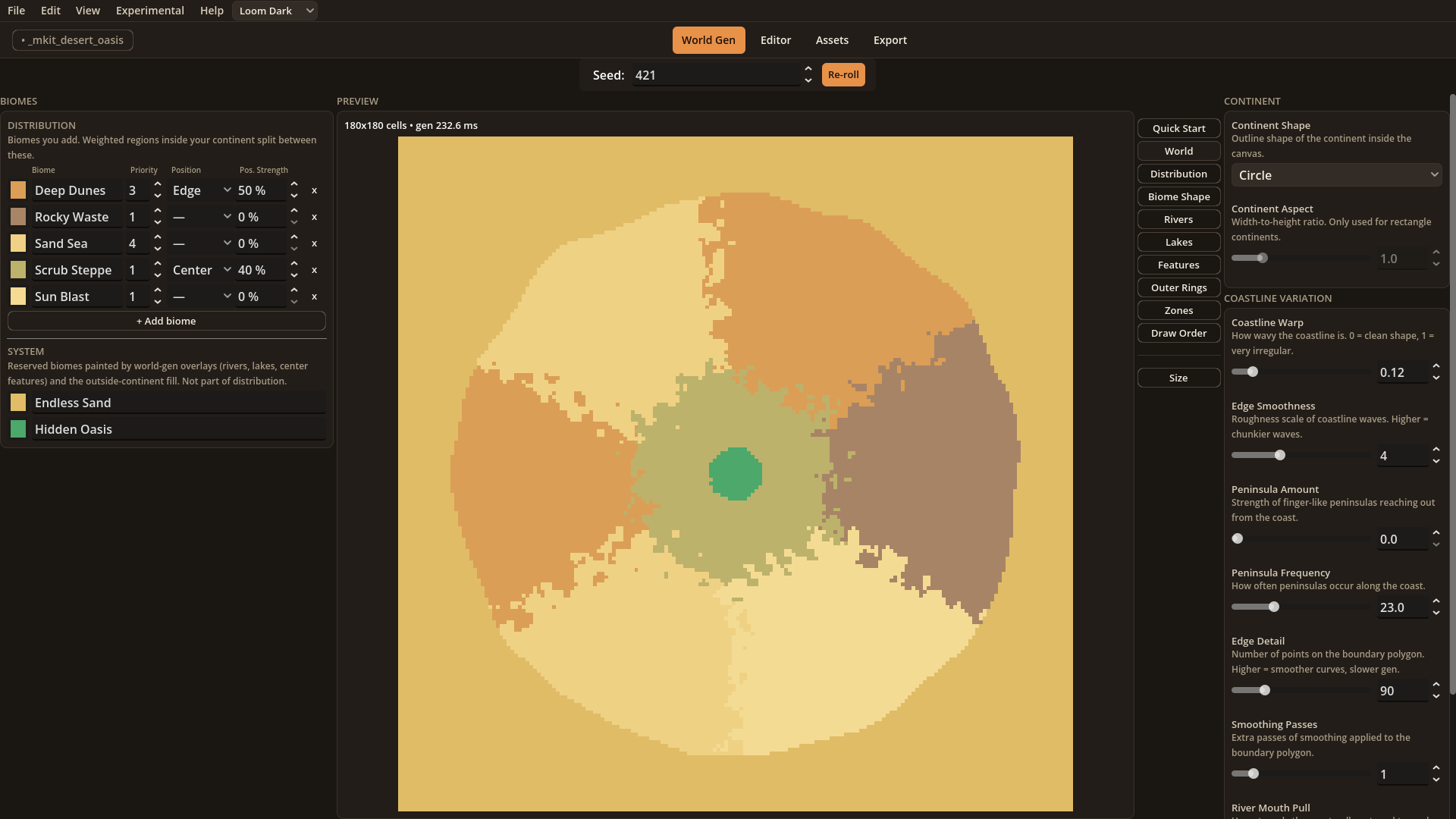The height and width of the screenshot is (819, 1456).
Task: Increase Deep Dunes position strength up arrow
Action: pyautogui.click(x=294, y=185)
